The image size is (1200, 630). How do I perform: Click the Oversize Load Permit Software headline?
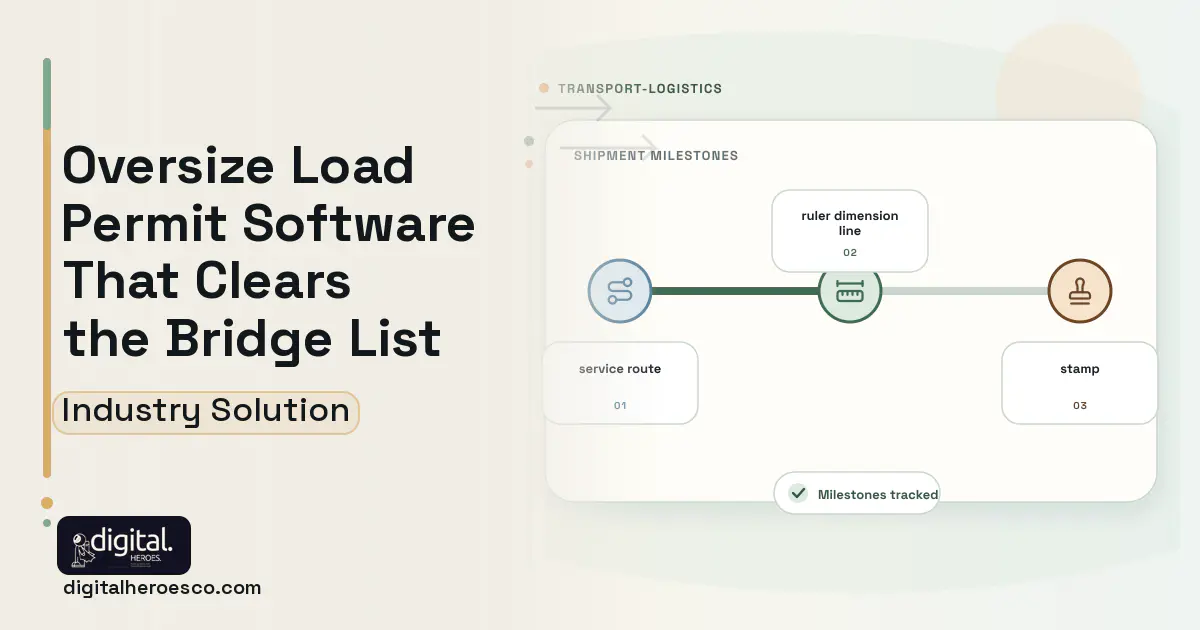269,251
